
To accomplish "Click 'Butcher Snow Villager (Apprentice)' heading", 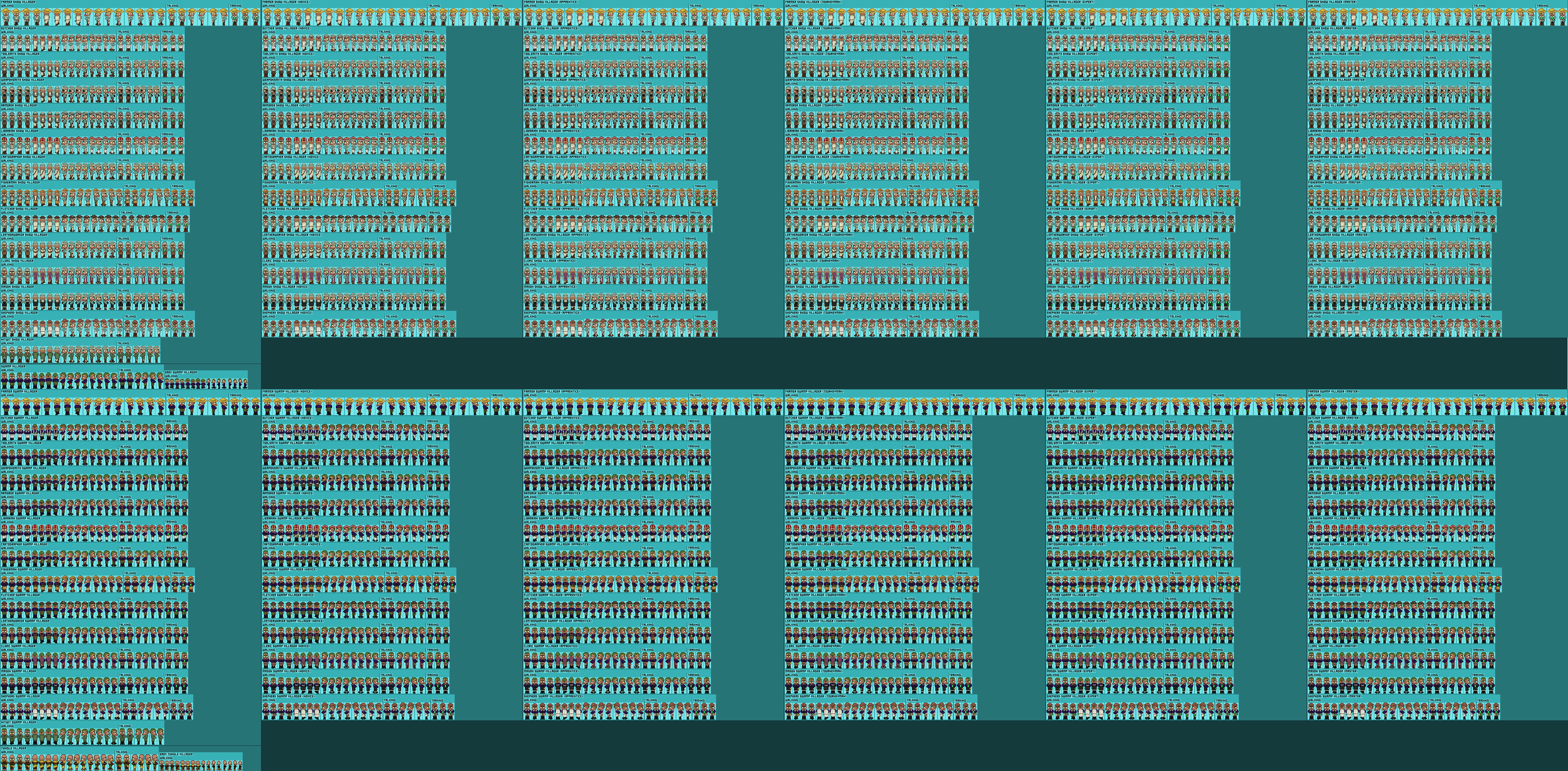I will pos(552,29).
